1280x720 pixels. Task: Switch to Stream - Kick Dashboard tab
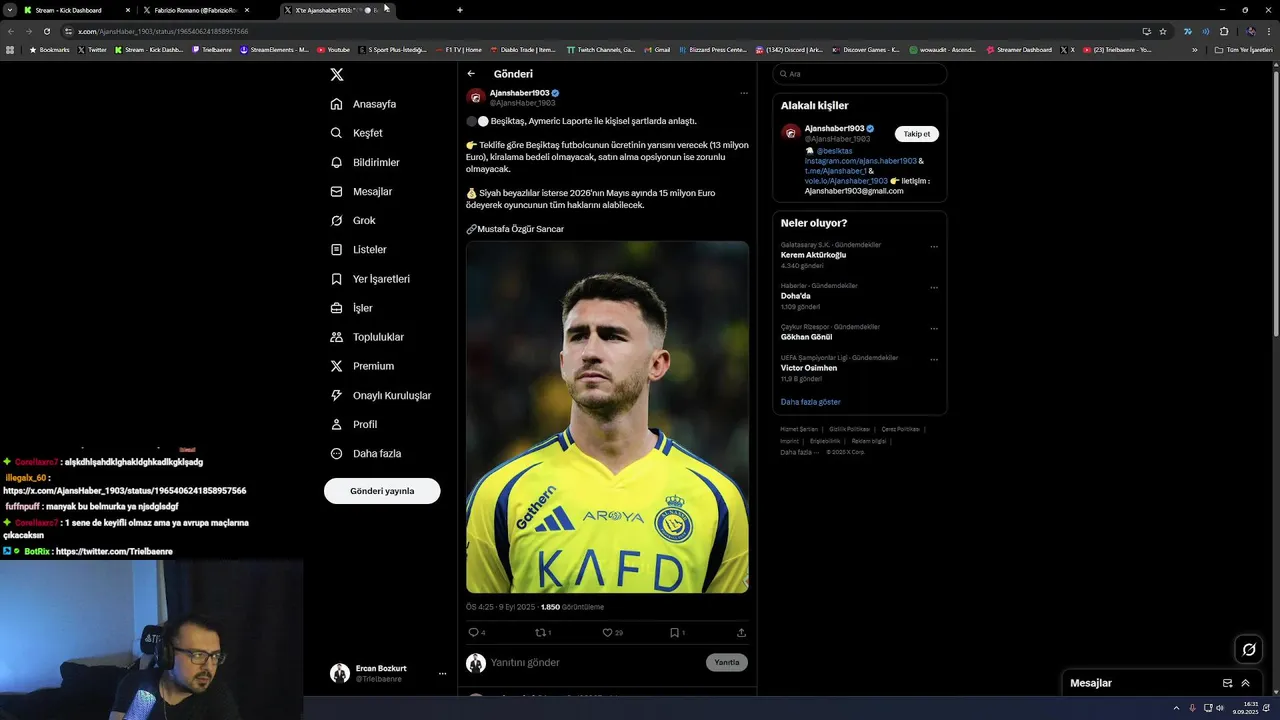[x=77, y=10]
